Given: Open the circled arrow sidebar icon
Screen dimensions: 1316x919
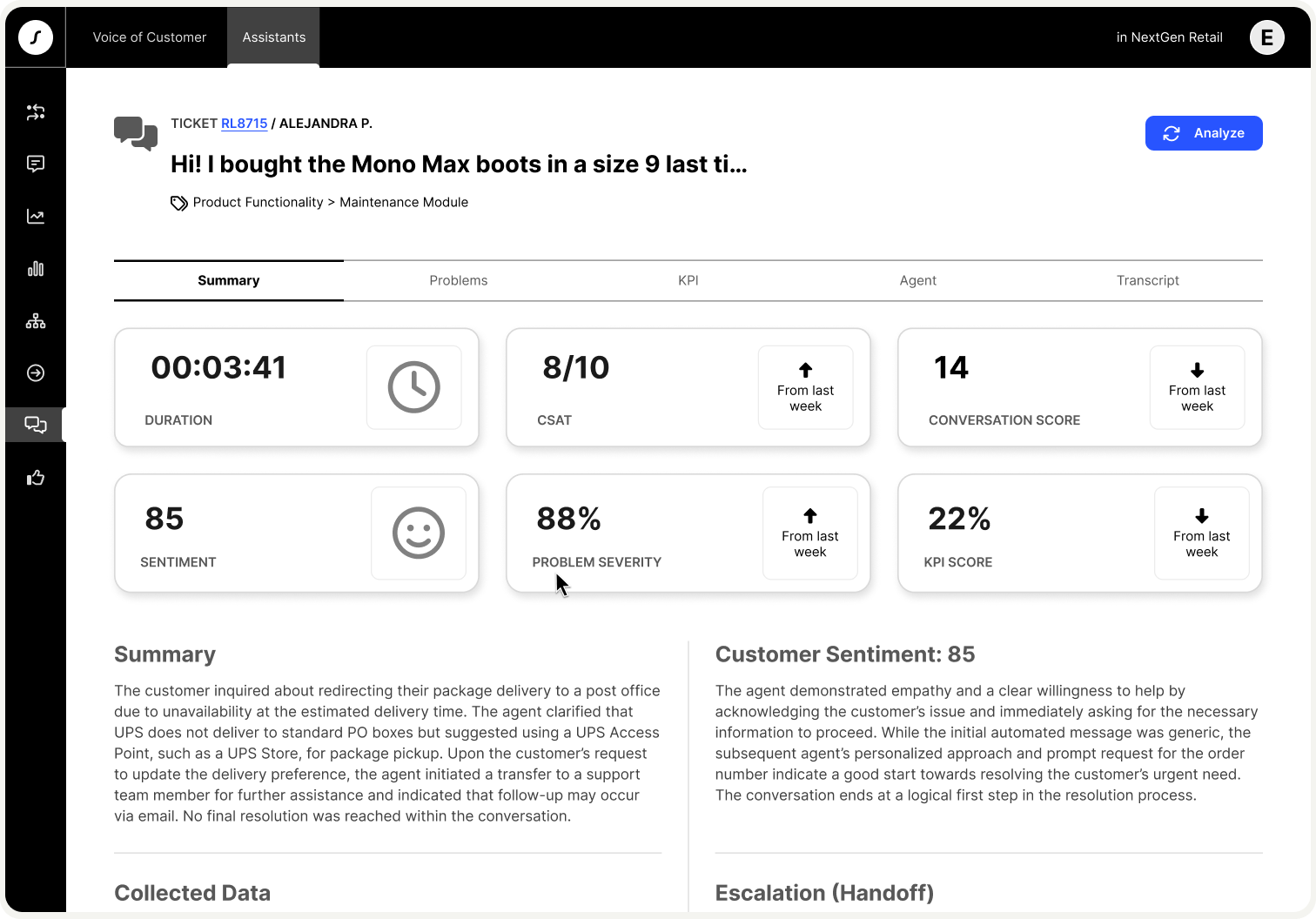Looking at the screenshot, I should click(x=36, y=373).
